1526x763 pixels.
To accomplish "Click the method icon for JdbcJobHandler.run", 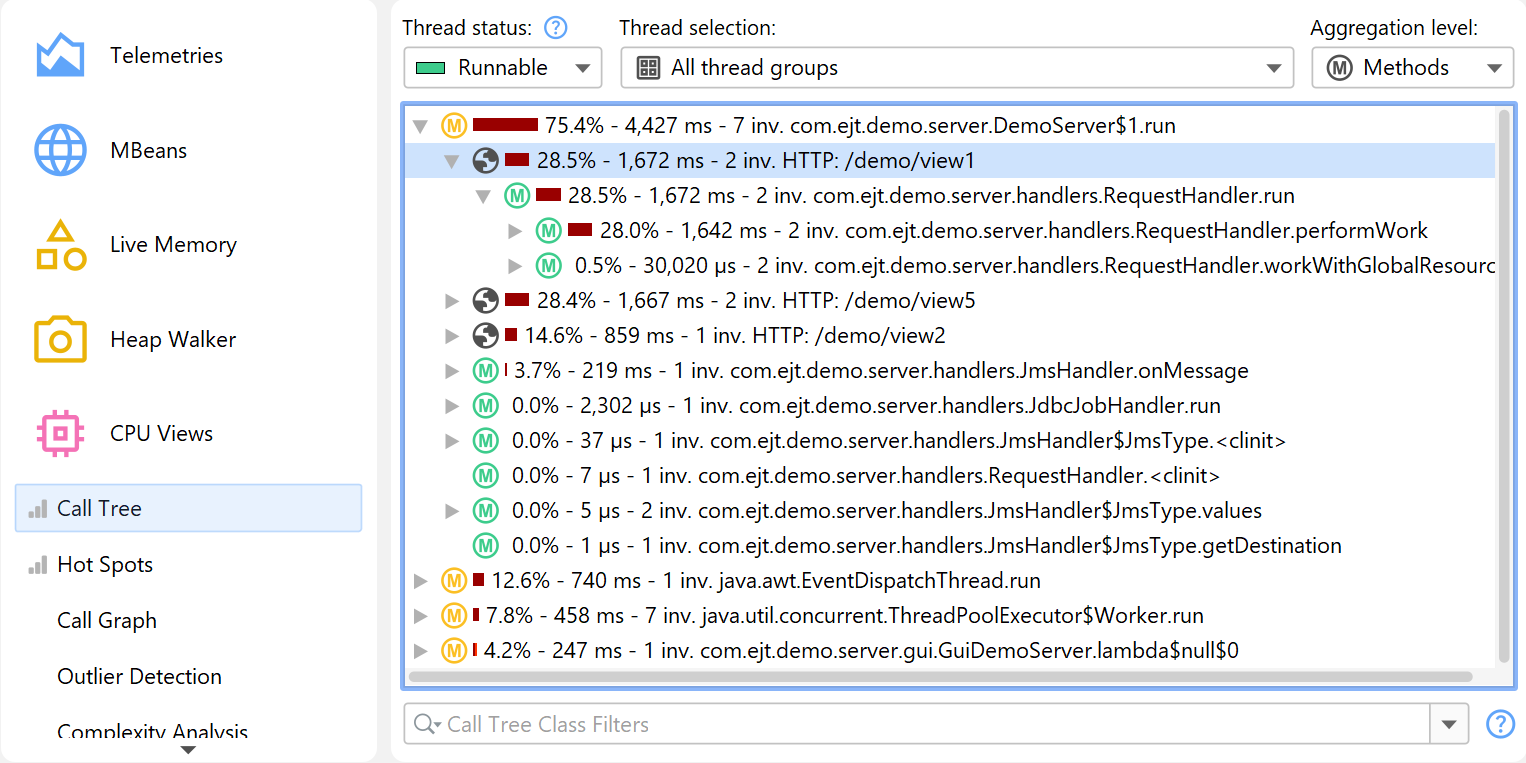I will [486, 406].
